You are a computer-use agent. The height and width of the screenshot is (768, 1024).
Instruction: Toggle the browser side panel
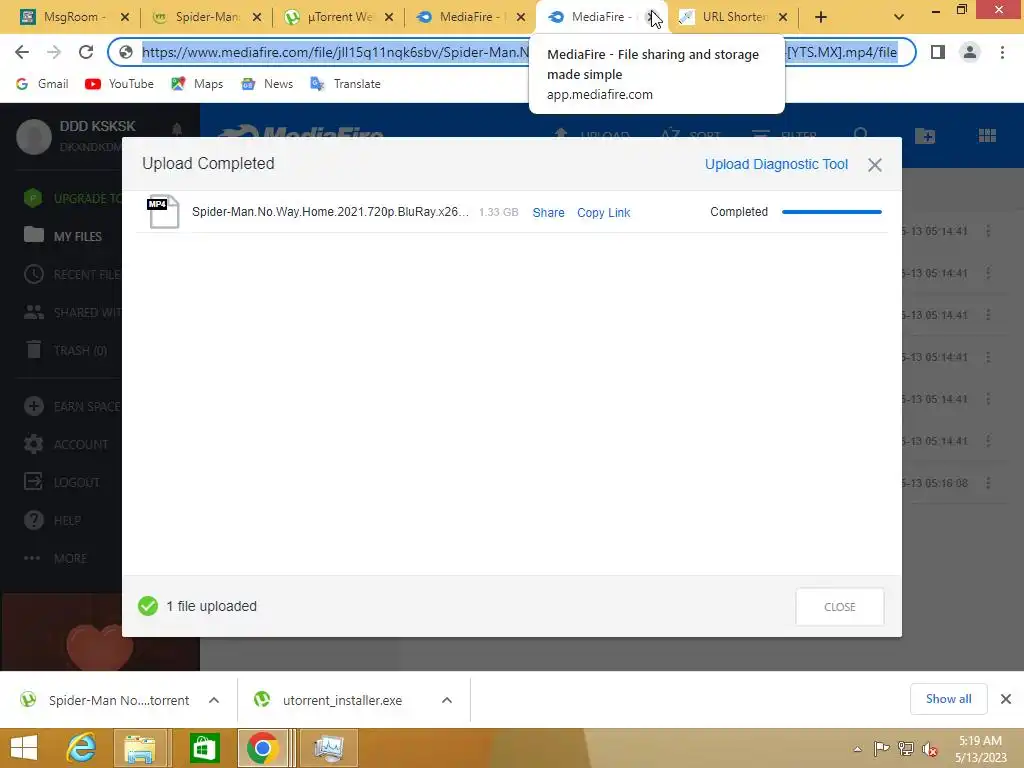pos(938,52)
